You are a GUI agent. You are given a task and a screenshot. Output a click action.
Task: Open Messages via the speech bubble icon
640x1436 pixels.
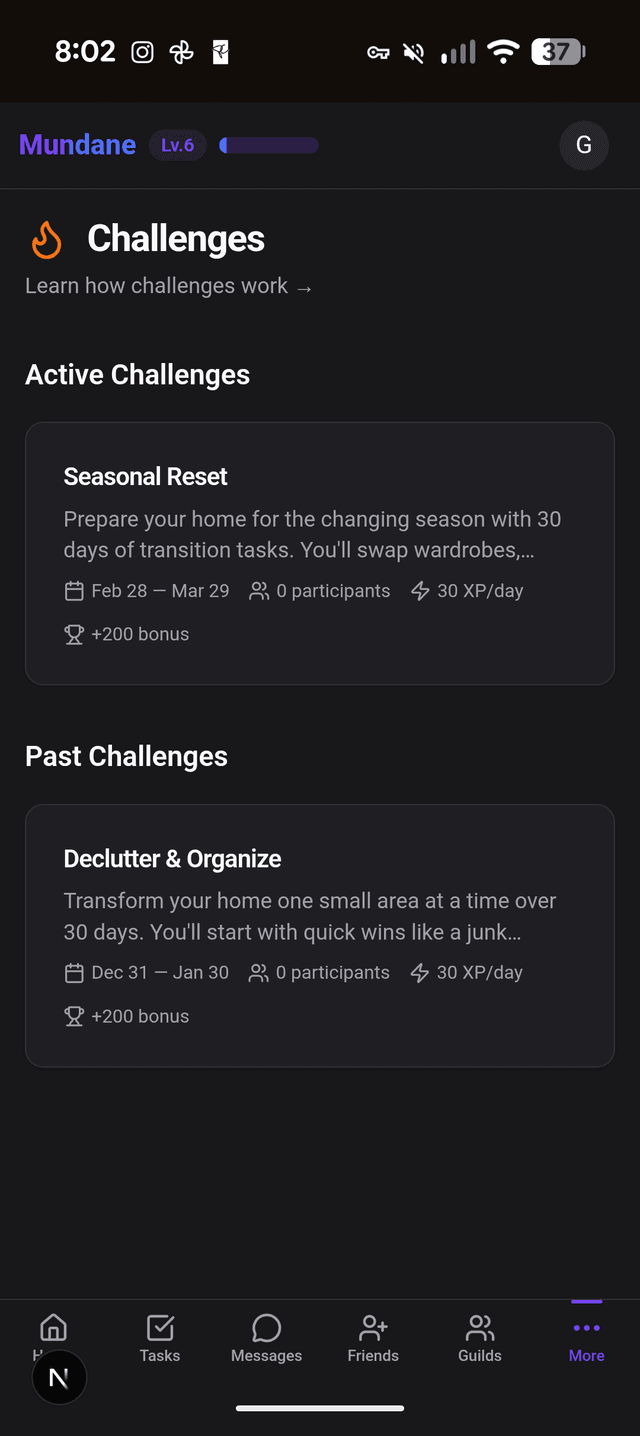click(266, 1330)
